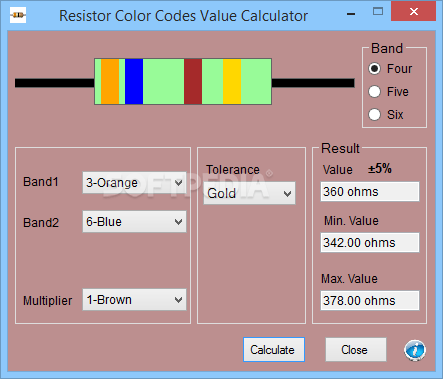This screenshot has width=443, height=379.
Task: Click the window title text
Action: (x=183, y=16)
